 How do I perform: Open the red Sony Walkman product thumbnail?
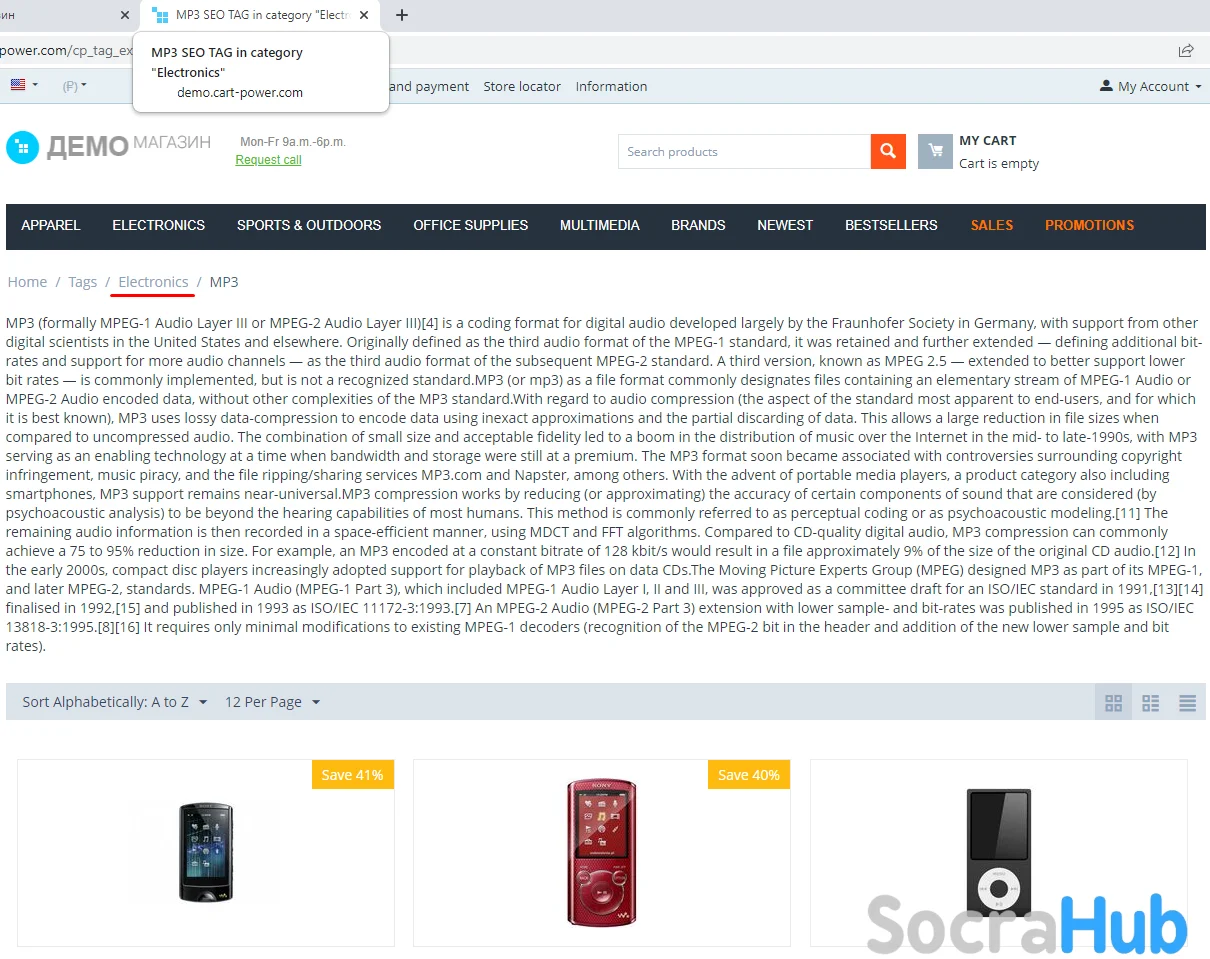pos(601,852)
